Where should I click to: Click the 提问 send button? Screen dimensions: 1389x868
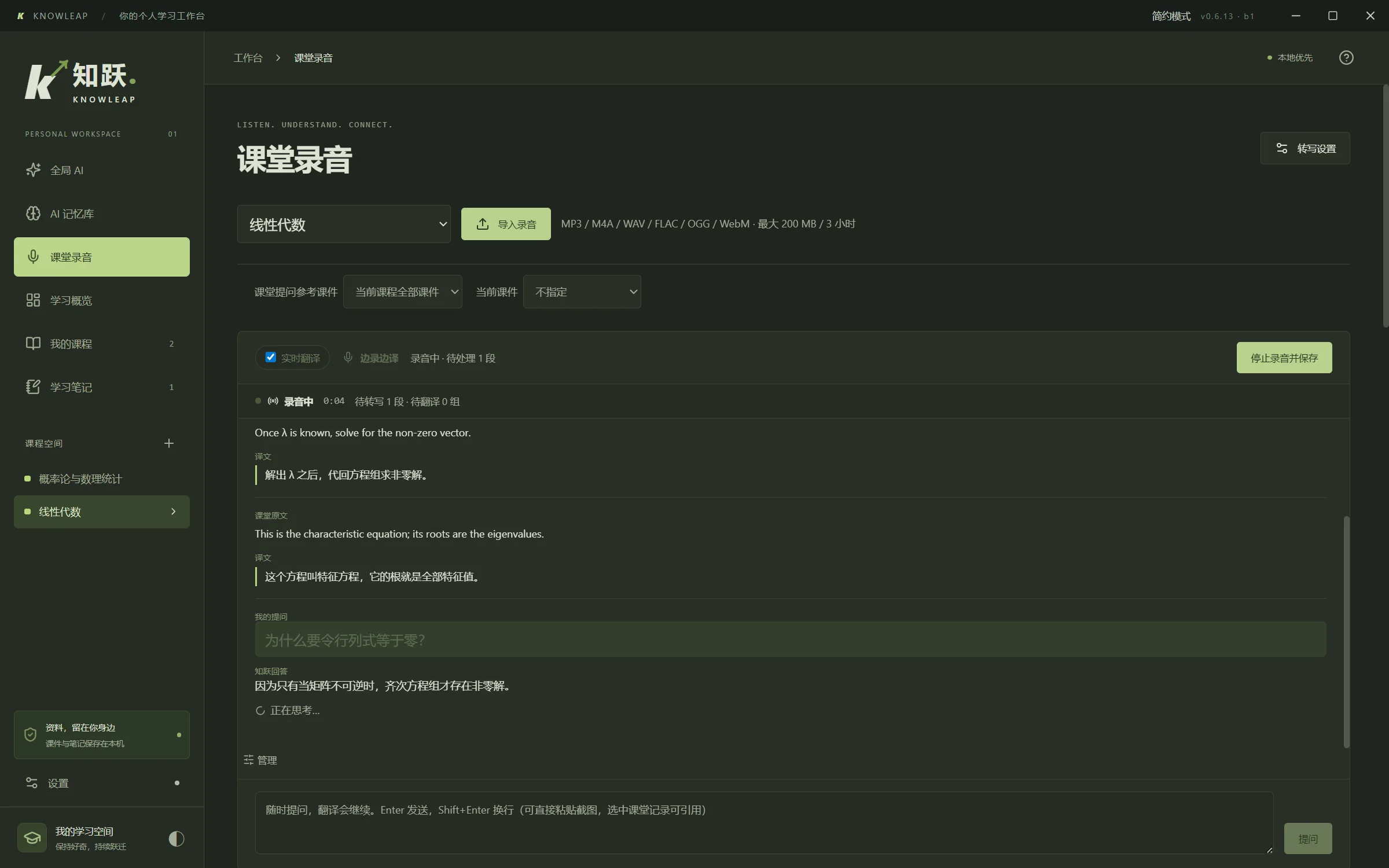1308,838
